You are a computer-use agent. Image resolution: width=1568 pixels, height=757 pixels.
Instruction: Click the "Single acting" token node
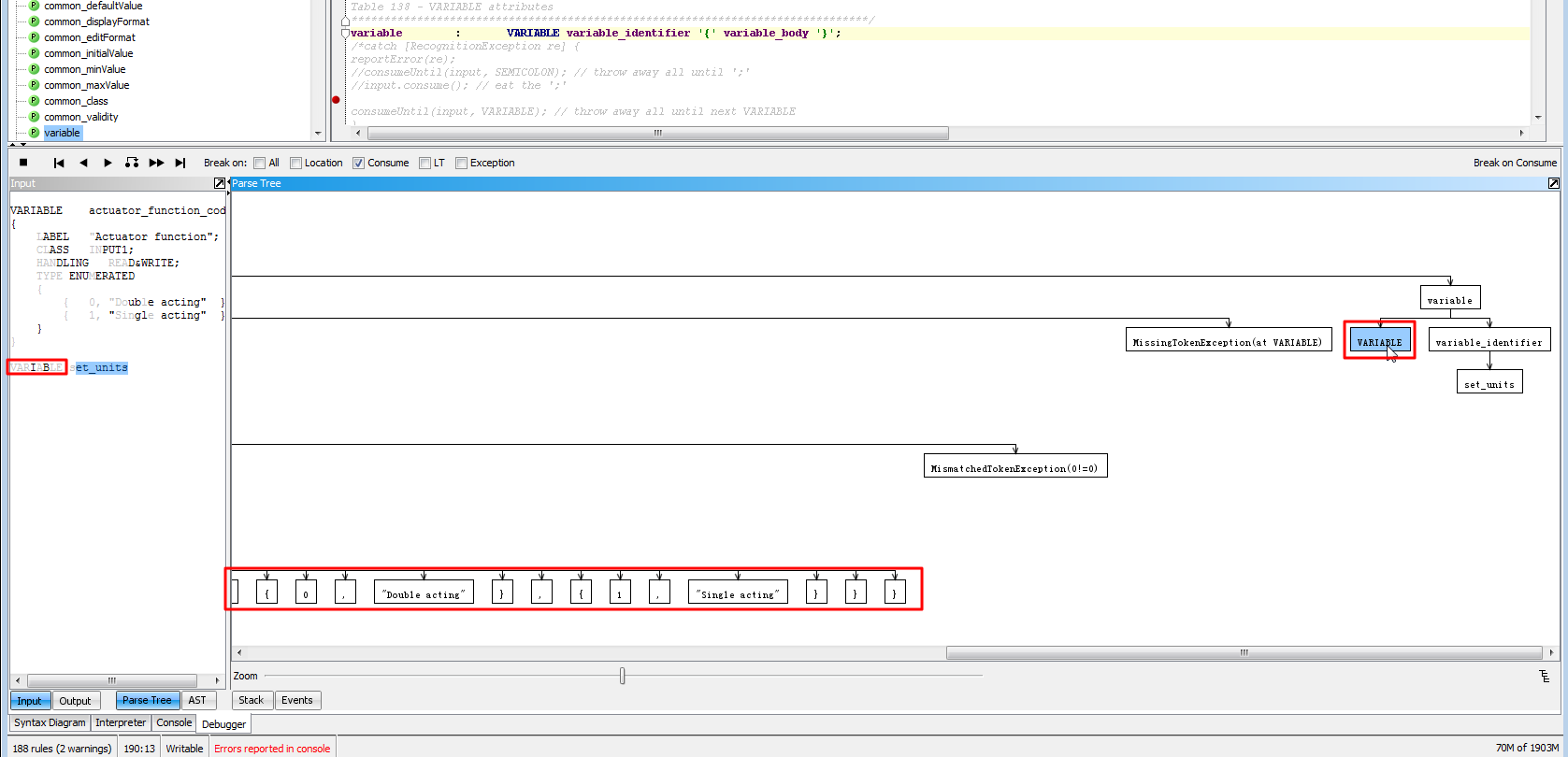738,593
